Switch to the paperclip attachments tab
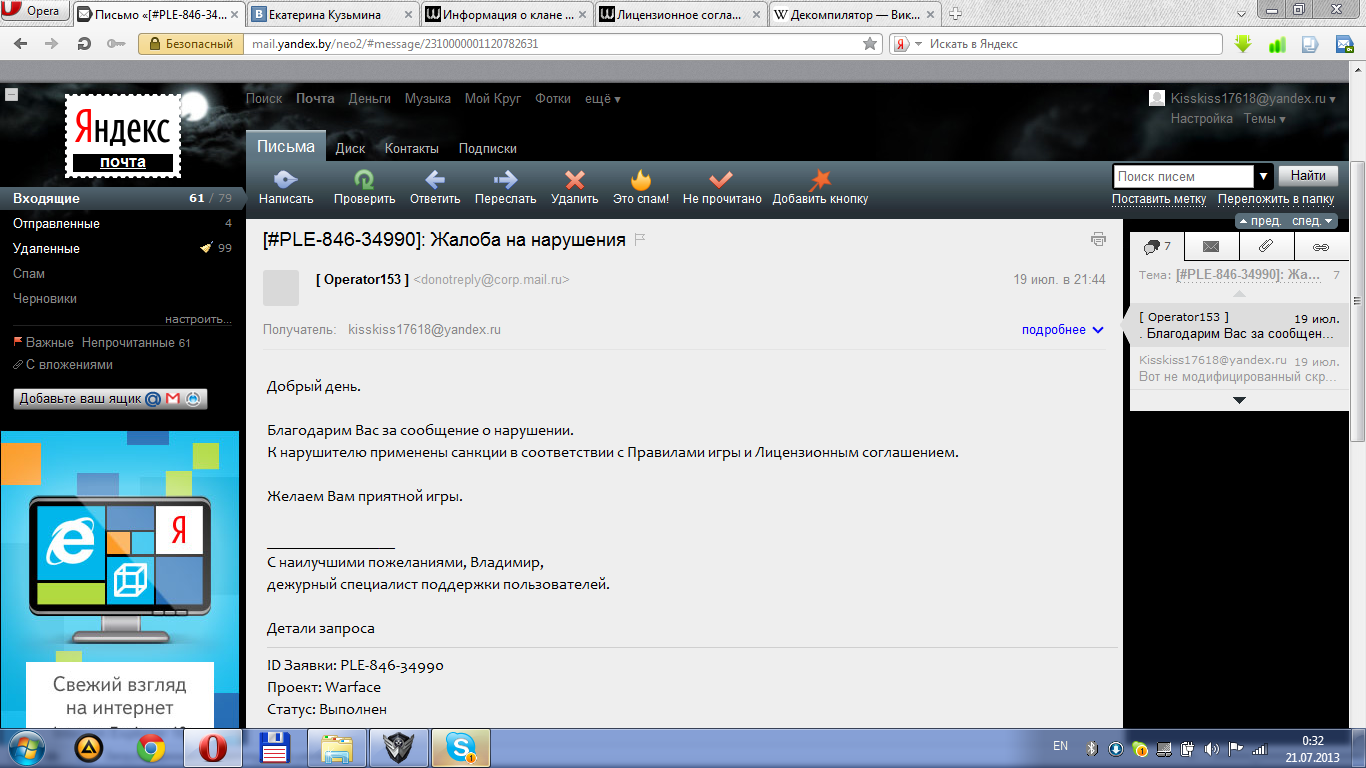The width and height of the screenshot is (1366, 768). click(x=1266, y=246)
